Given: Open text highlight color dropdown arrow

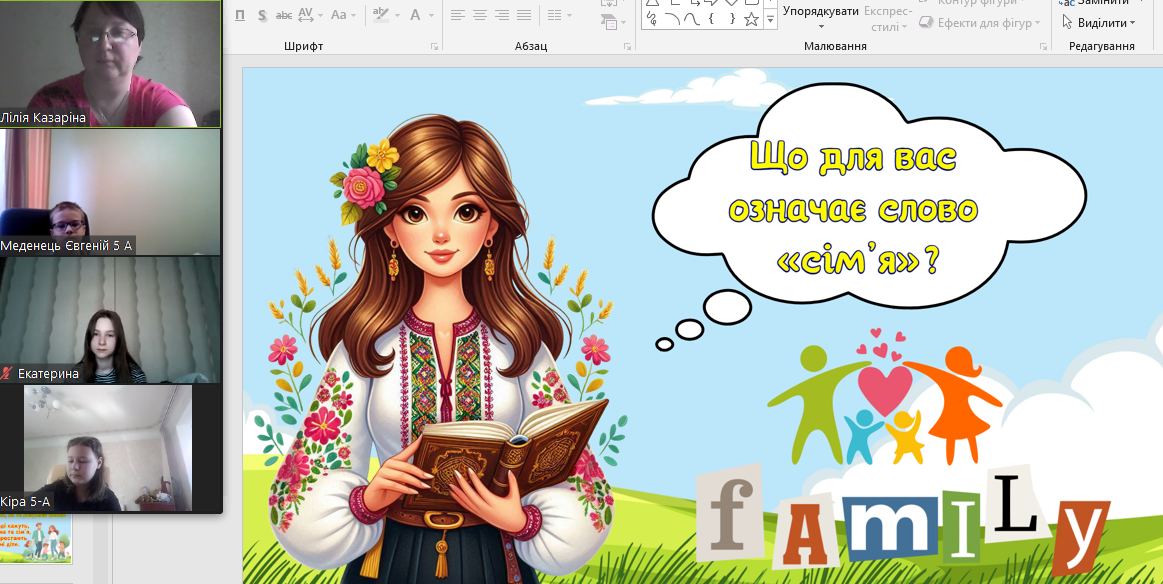Looking at the screenshot, I should pos(397,15).
